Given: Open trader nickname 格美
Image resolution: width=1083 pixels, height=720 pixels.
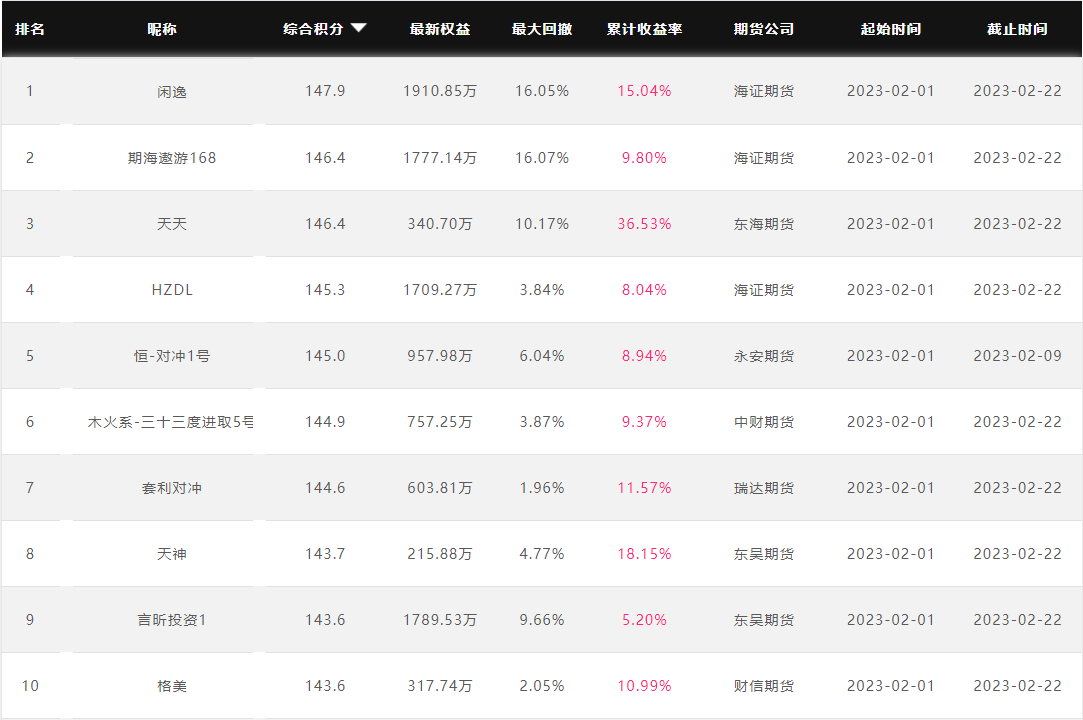Looking at the screenshot, I should [172, 686].
